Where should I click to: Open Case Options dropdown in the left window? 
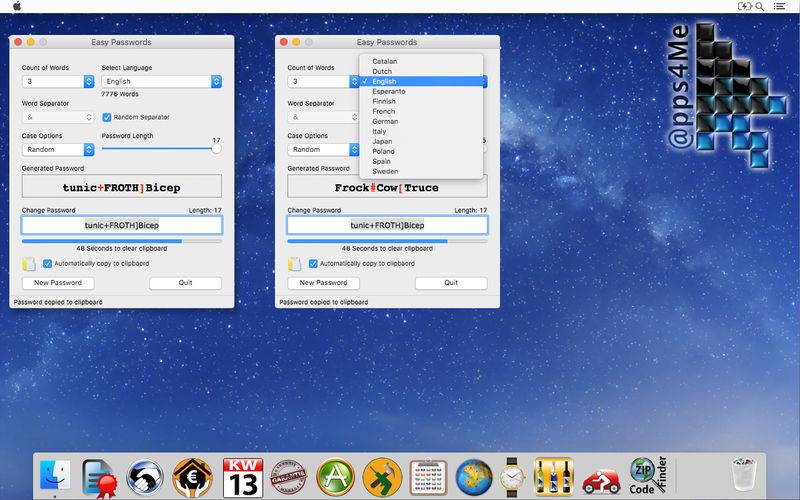coord(58,149)
